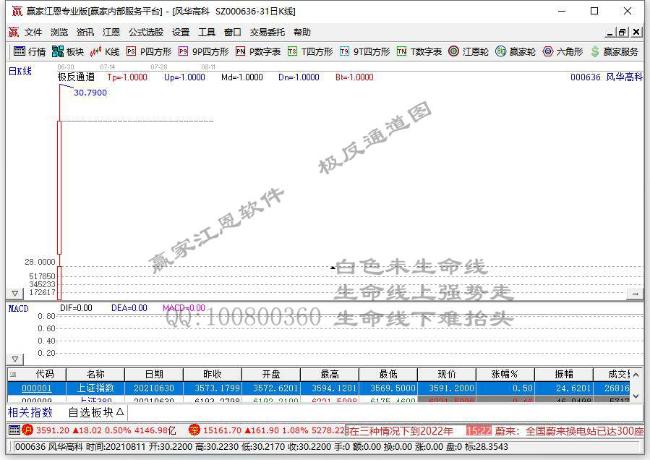Open the 交易委托 menu

267,32
